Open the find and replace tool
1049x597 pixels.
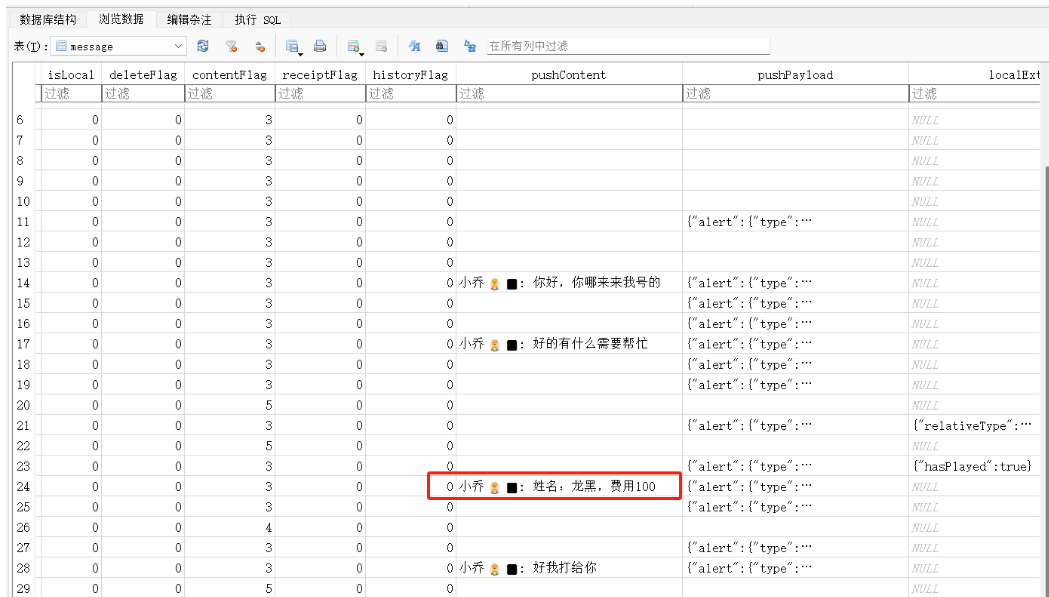click(469, 46)
